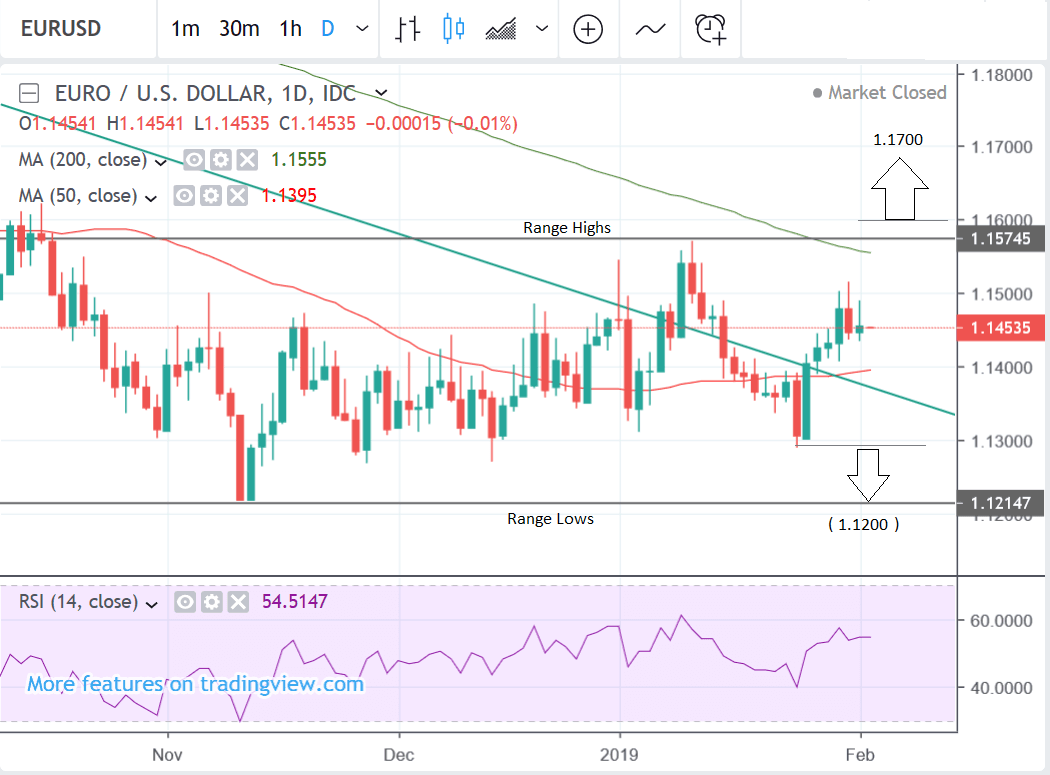The height and width of the screenshot is (775, 1050).
Task: Open the Indicators wave icon
Action: (x=650, y=29)
